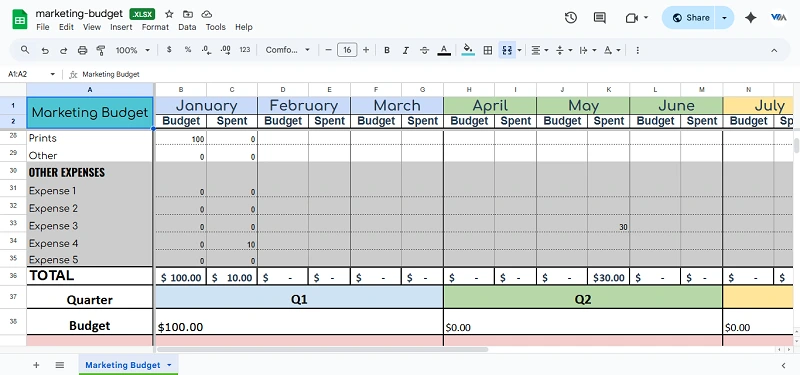Toggle italic formatting
This screenshot has width=800, height=375.
tap(406, 50)
